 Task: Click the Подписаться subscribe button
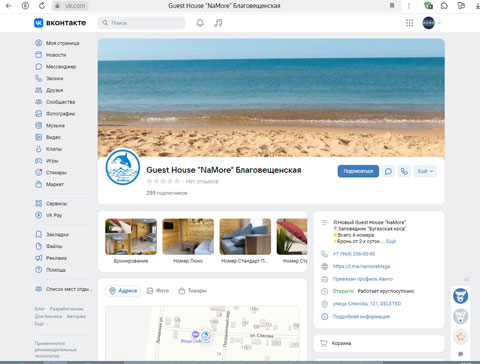click(358, 171)
